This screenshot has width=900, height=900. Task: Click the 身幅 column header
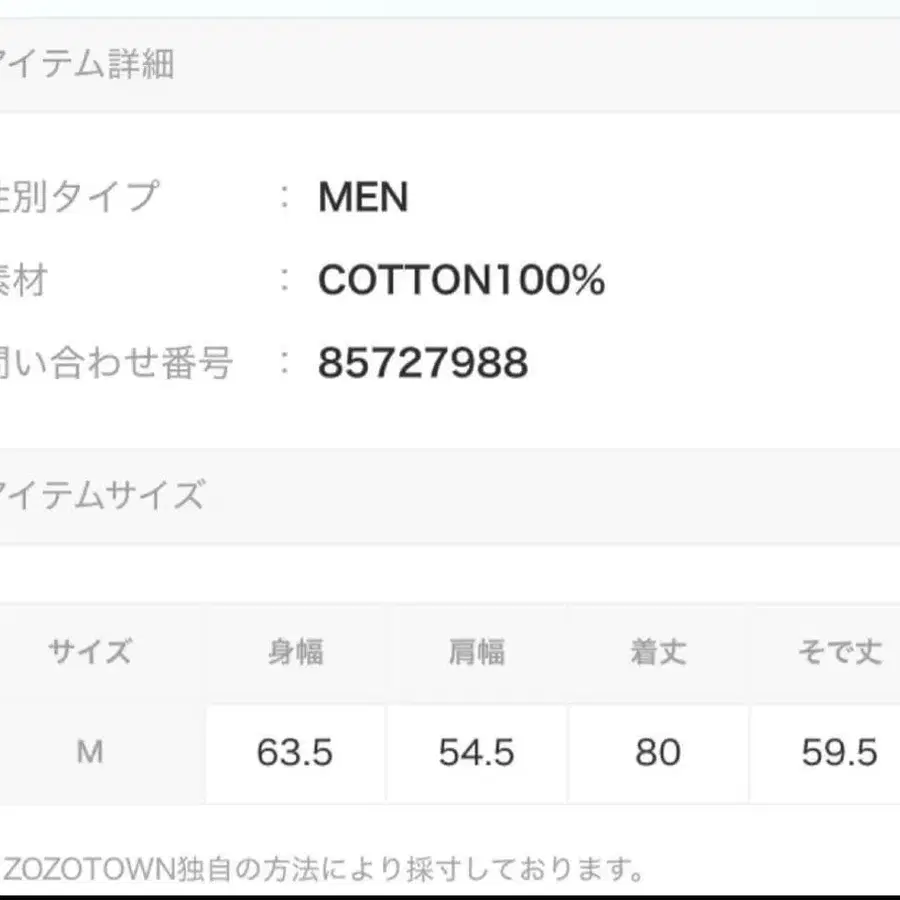(295, 653)
